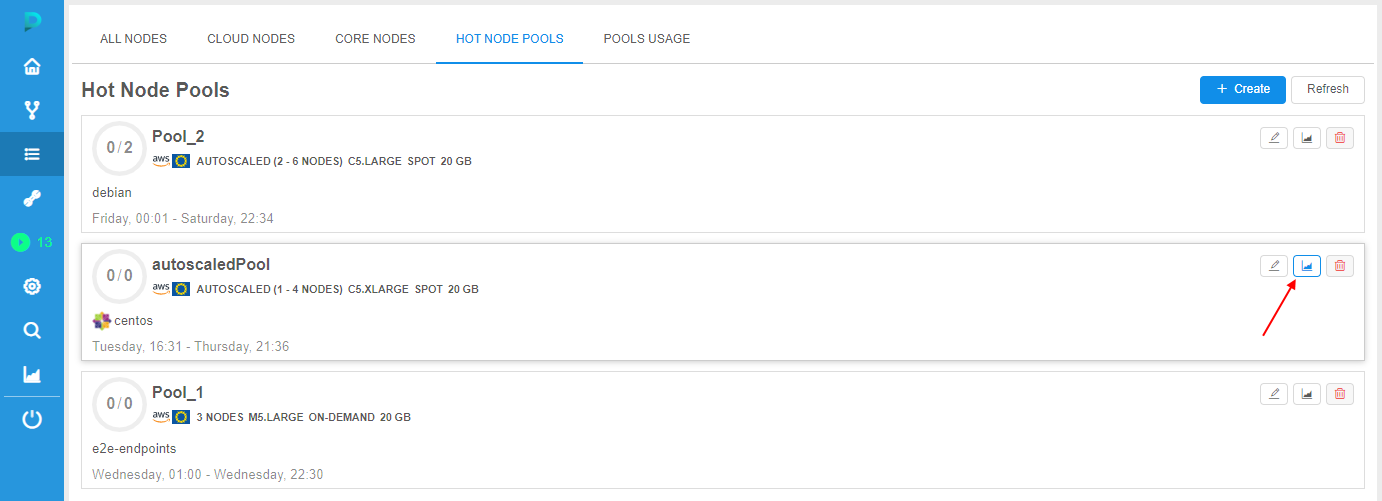Delete autoscaledPool with trash icon

[1340, 266]
